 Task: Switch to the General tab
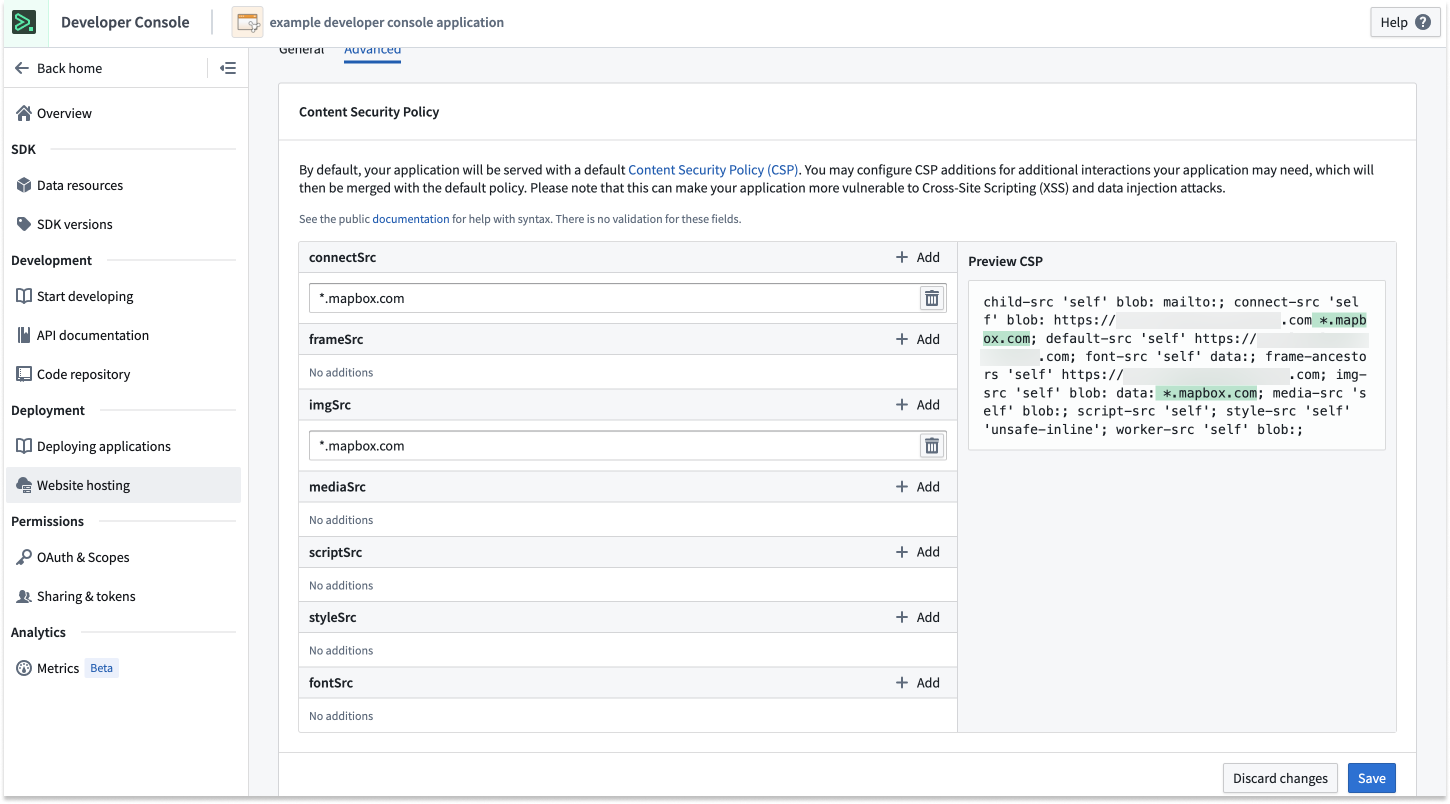point(301,50)
